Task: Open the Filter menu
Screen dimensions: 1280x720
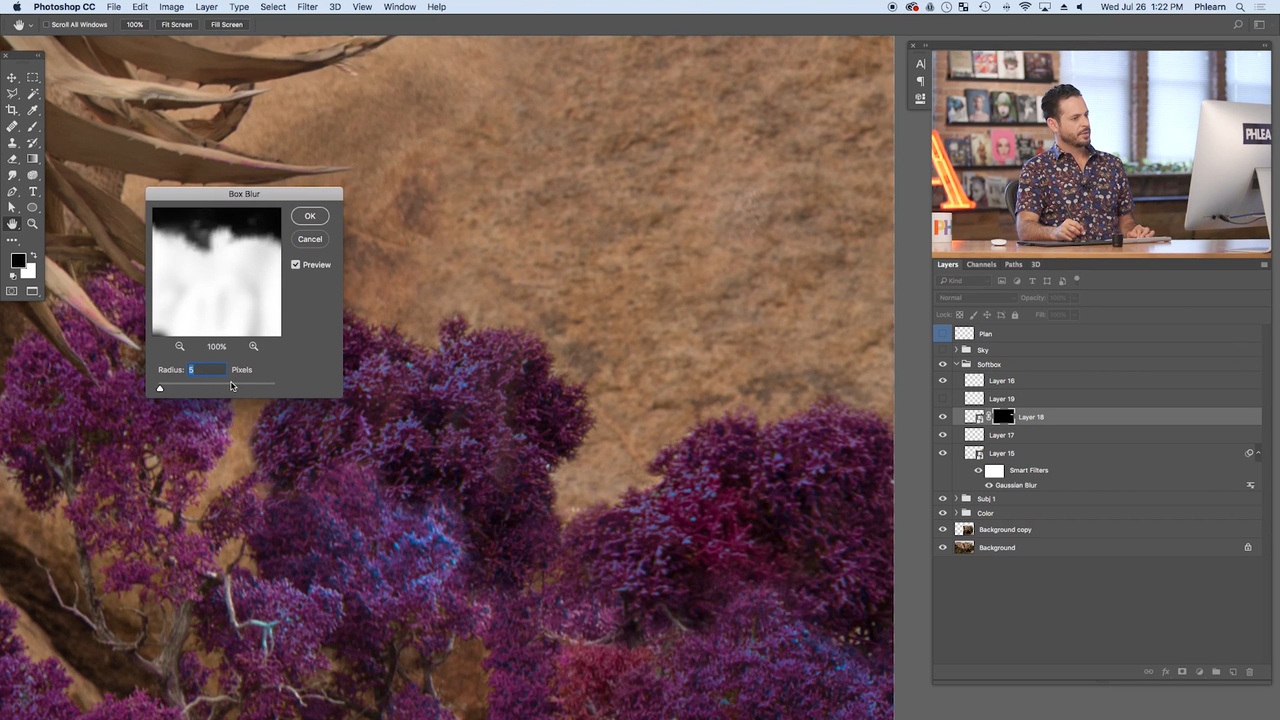Action: 307,7
